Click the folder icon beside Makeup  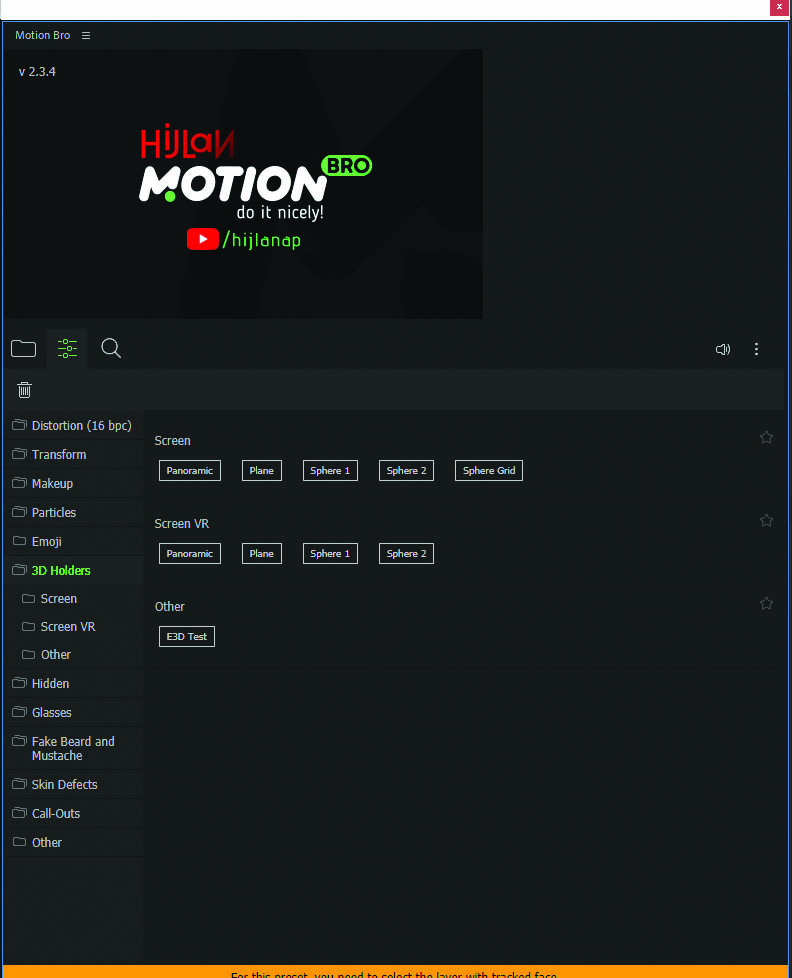[x=19, y=483]
